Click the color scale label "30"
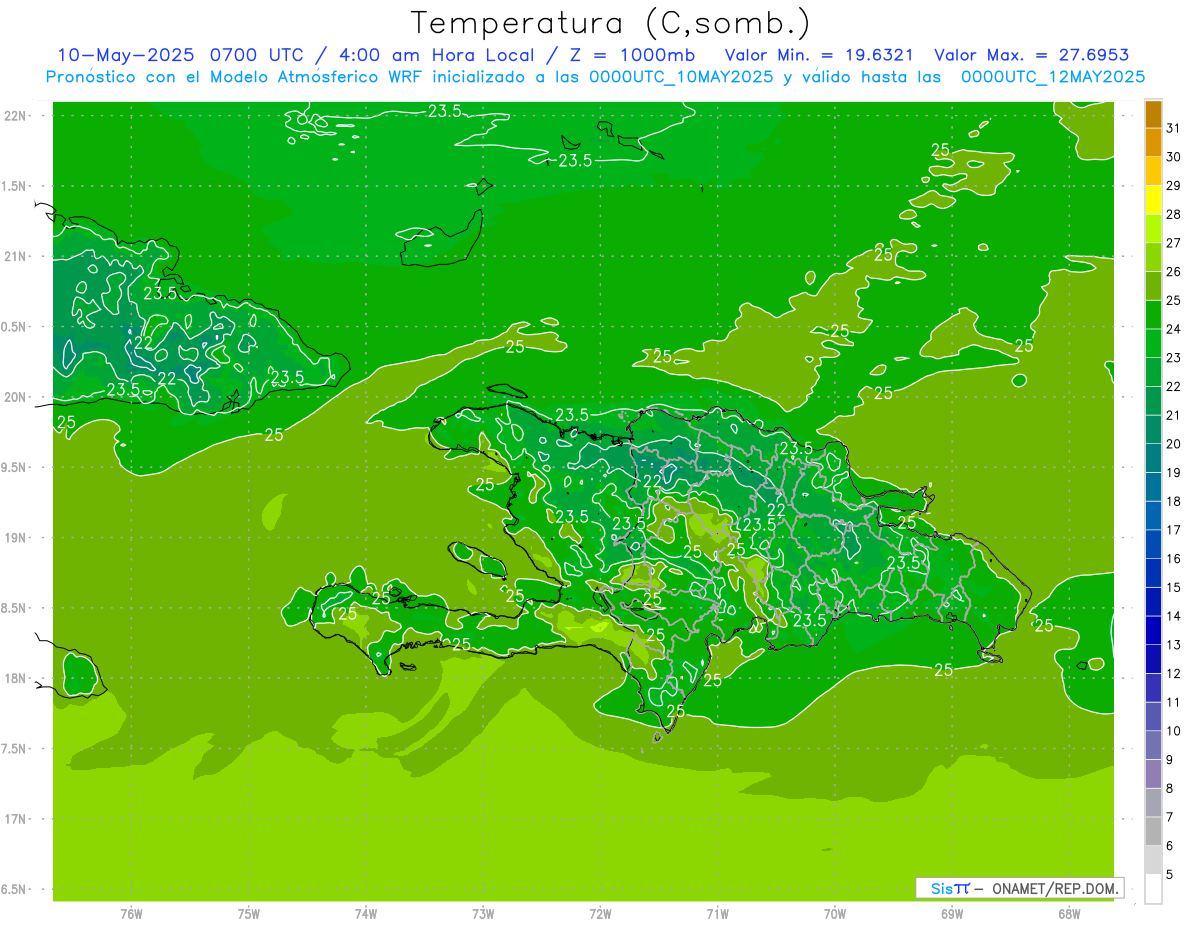 (x=1174, y=157)
